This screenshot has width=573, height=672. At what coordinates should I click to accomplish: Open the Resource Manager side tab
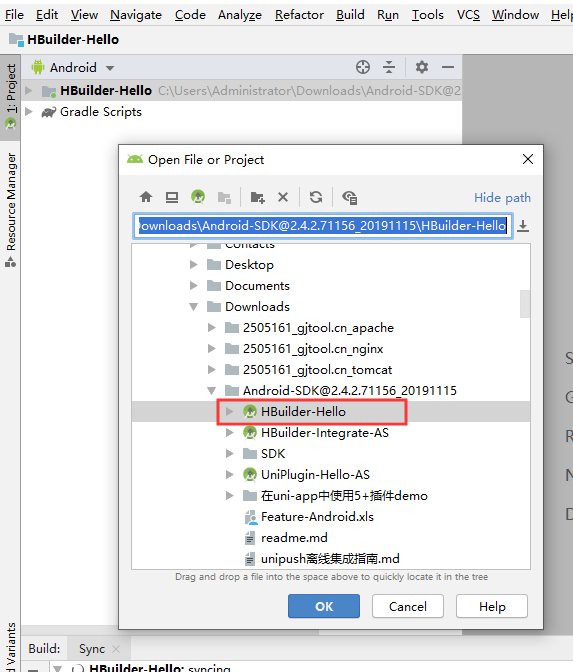tap(10, 210)
